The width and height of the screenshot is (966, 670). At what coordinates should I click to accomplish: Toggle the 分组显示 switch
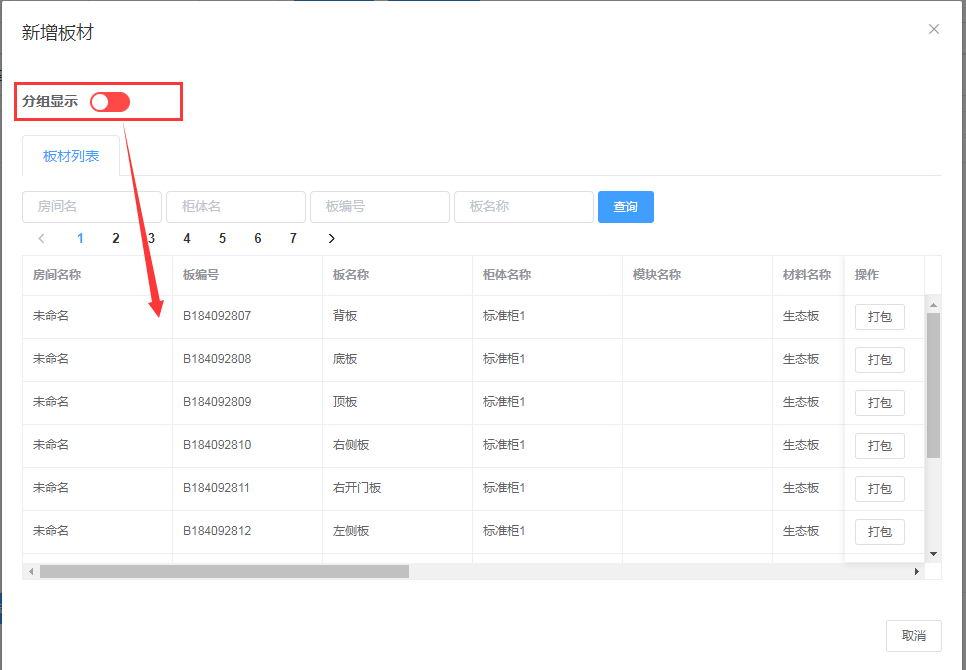110,102
